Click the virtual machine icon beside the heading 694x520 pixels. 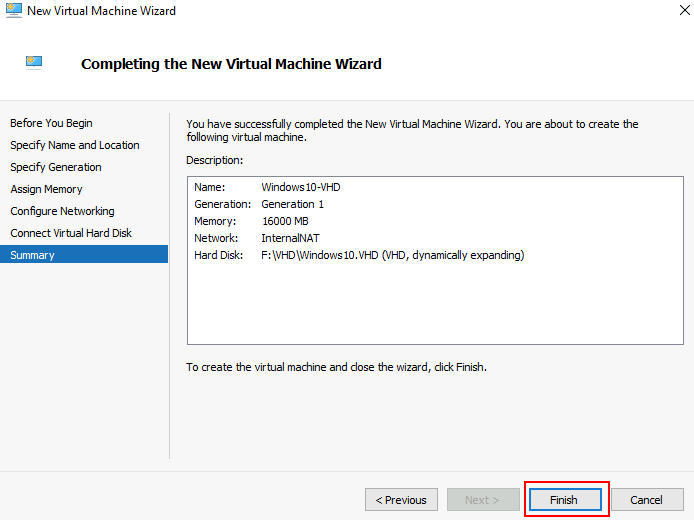[34, 62]
